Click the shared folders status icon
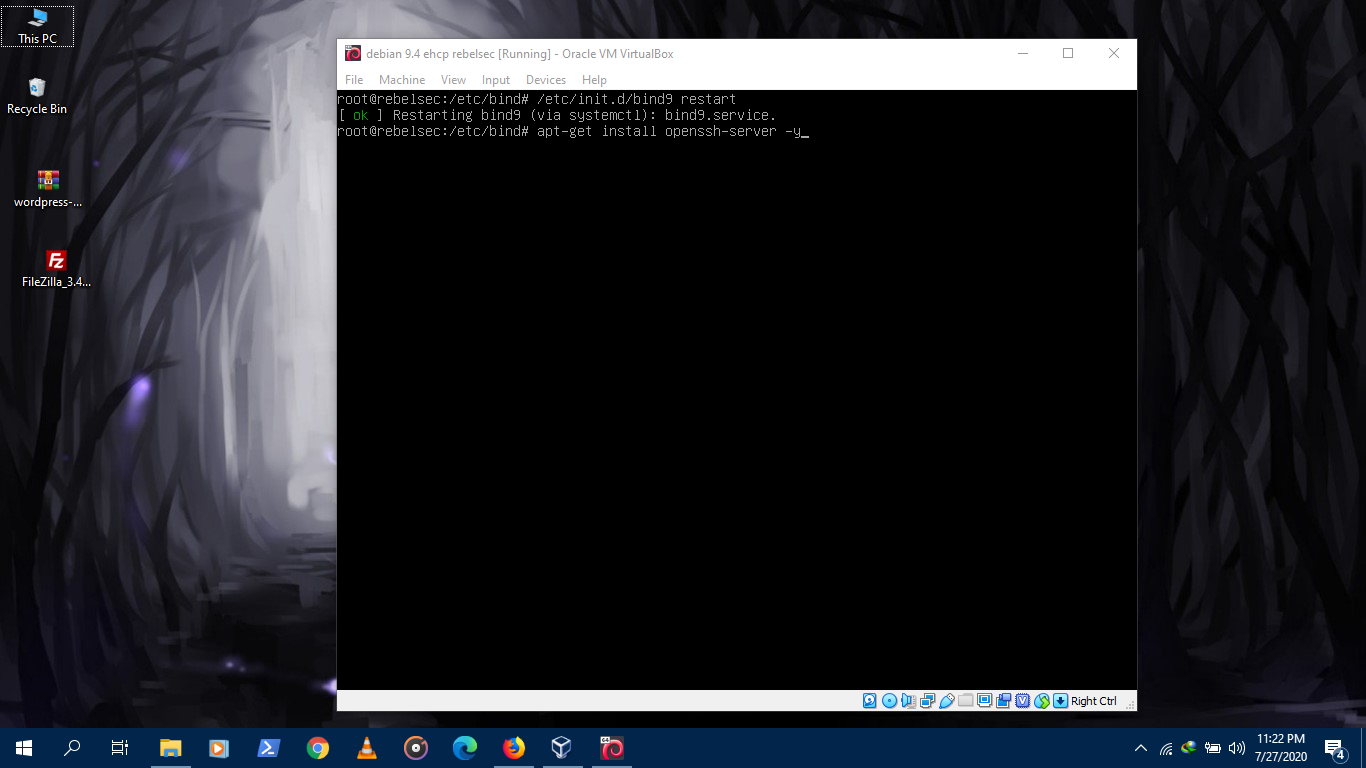 pos(965,700)
